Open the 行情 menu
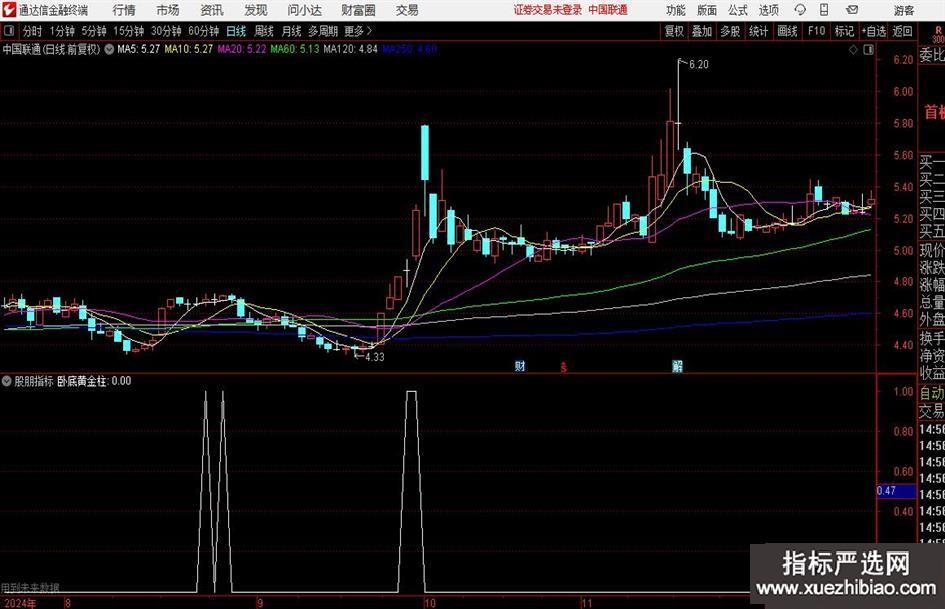This screenshot has width=945, height=609. coord(124,10)
